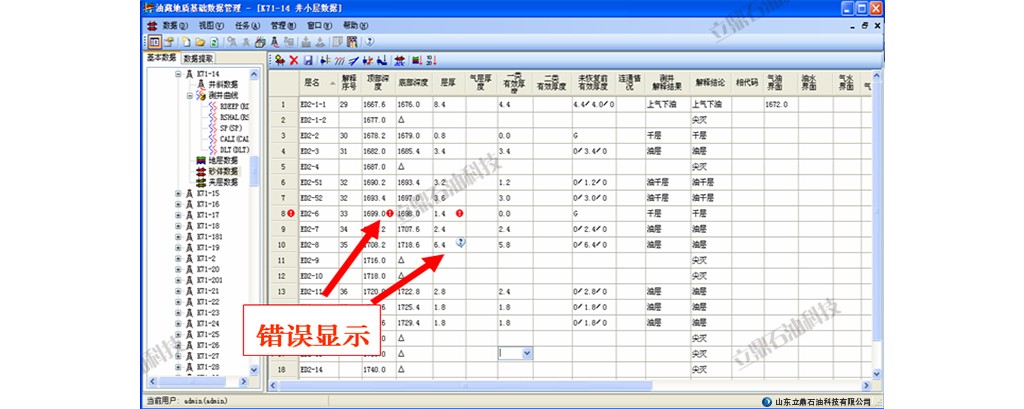Click the 10/20 numeric sort icon
This screenshot has width=1024, height=409.
coord(431,60)
